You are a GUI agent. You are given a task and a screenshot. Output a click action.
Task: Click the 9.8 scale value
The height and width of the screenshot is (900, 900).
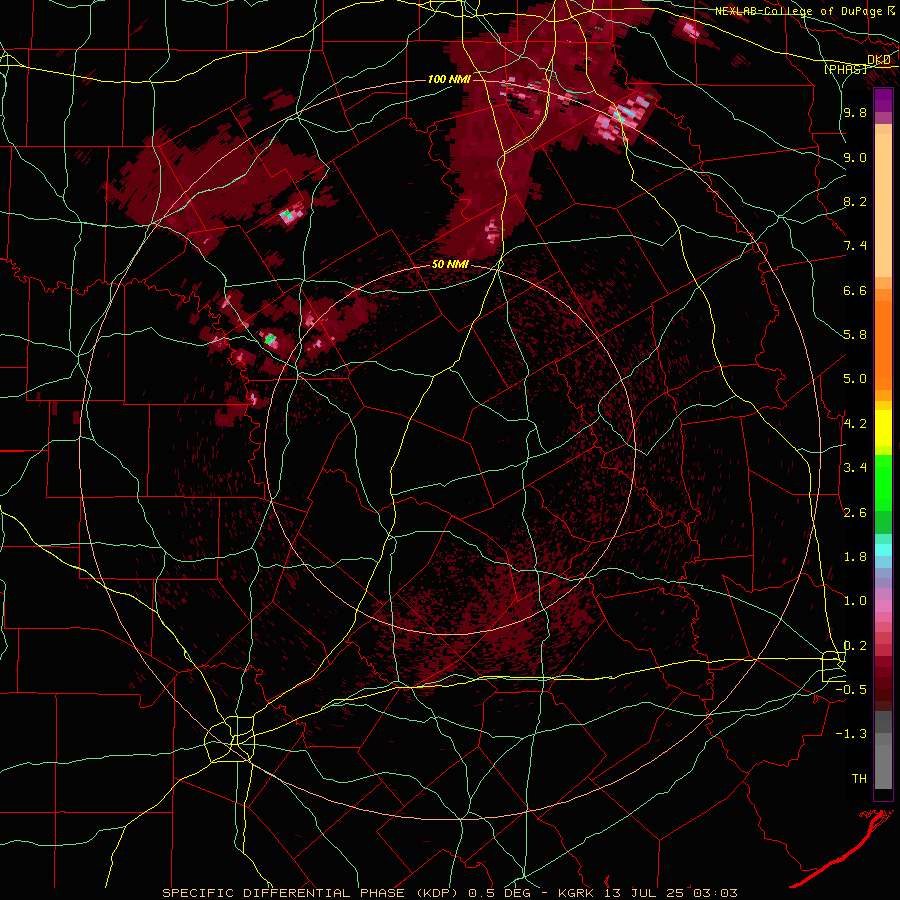point(855,112)
